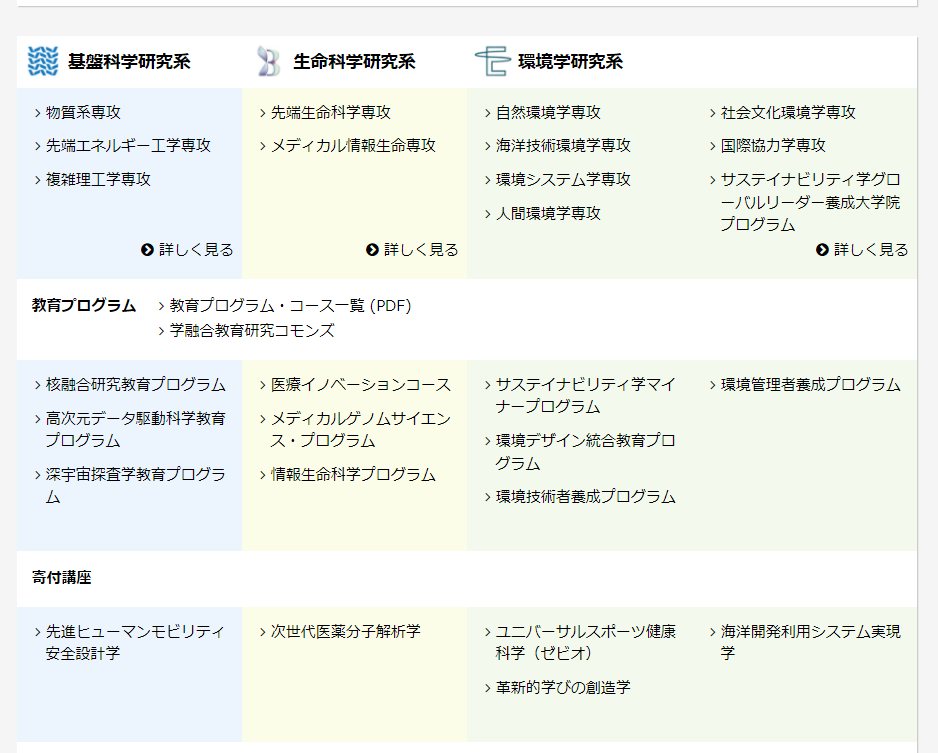The width and height of the screenshot is (938, 753).
Task: Open サステイナビリティ学グローバルリーダー養成大学院プログラム
Action: coord(810,202)
